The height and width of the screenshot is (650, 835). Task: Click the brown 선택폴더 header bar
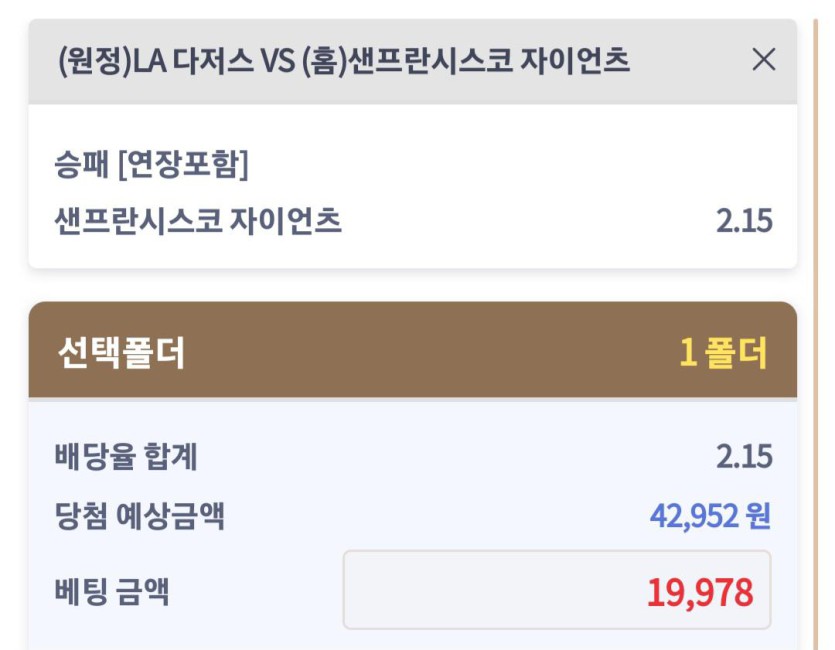pyautogui.click(x=413, y=350)
